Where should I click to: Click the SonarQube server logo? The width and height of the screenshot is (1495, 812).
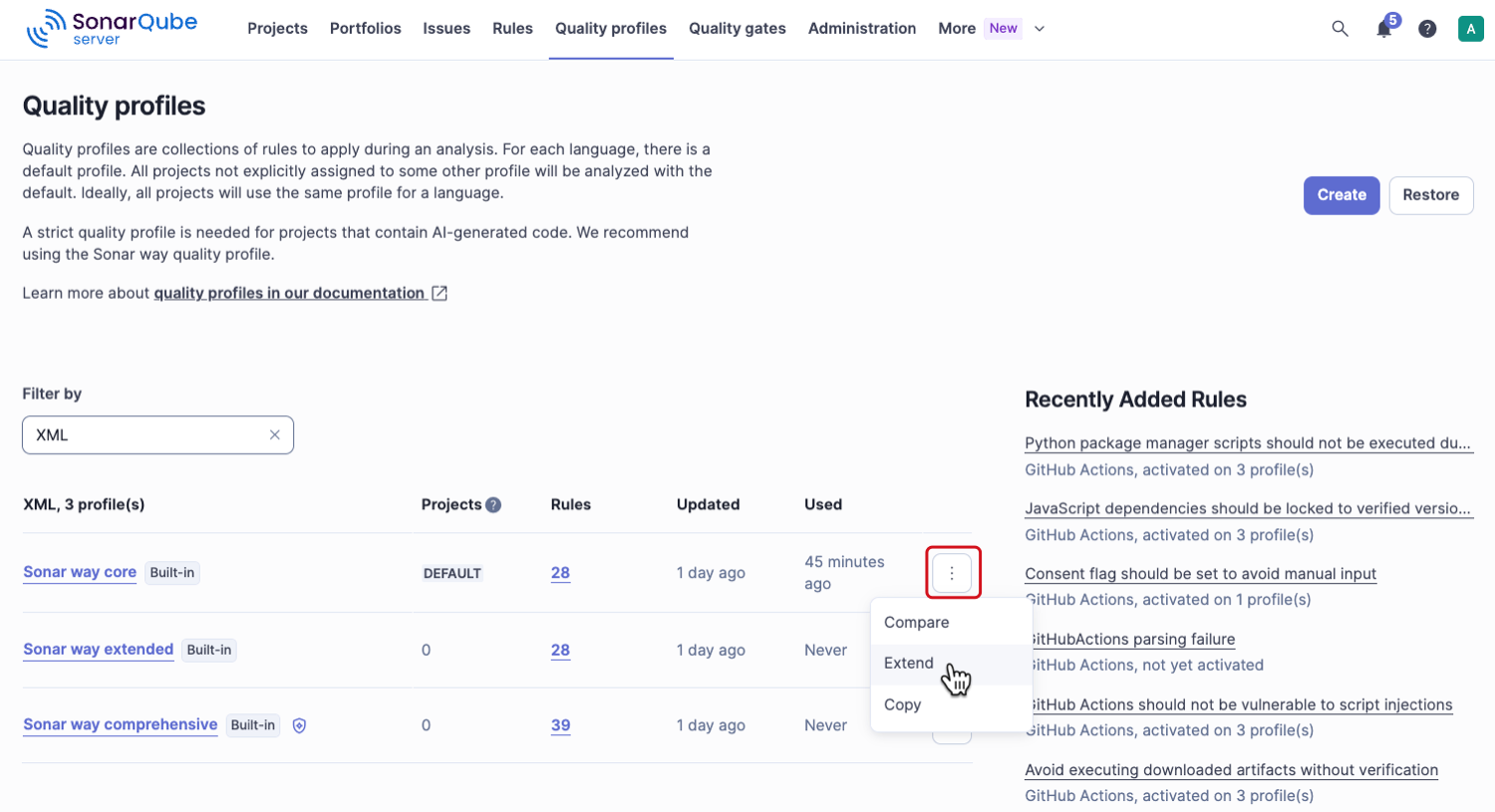tap(112, 28)
